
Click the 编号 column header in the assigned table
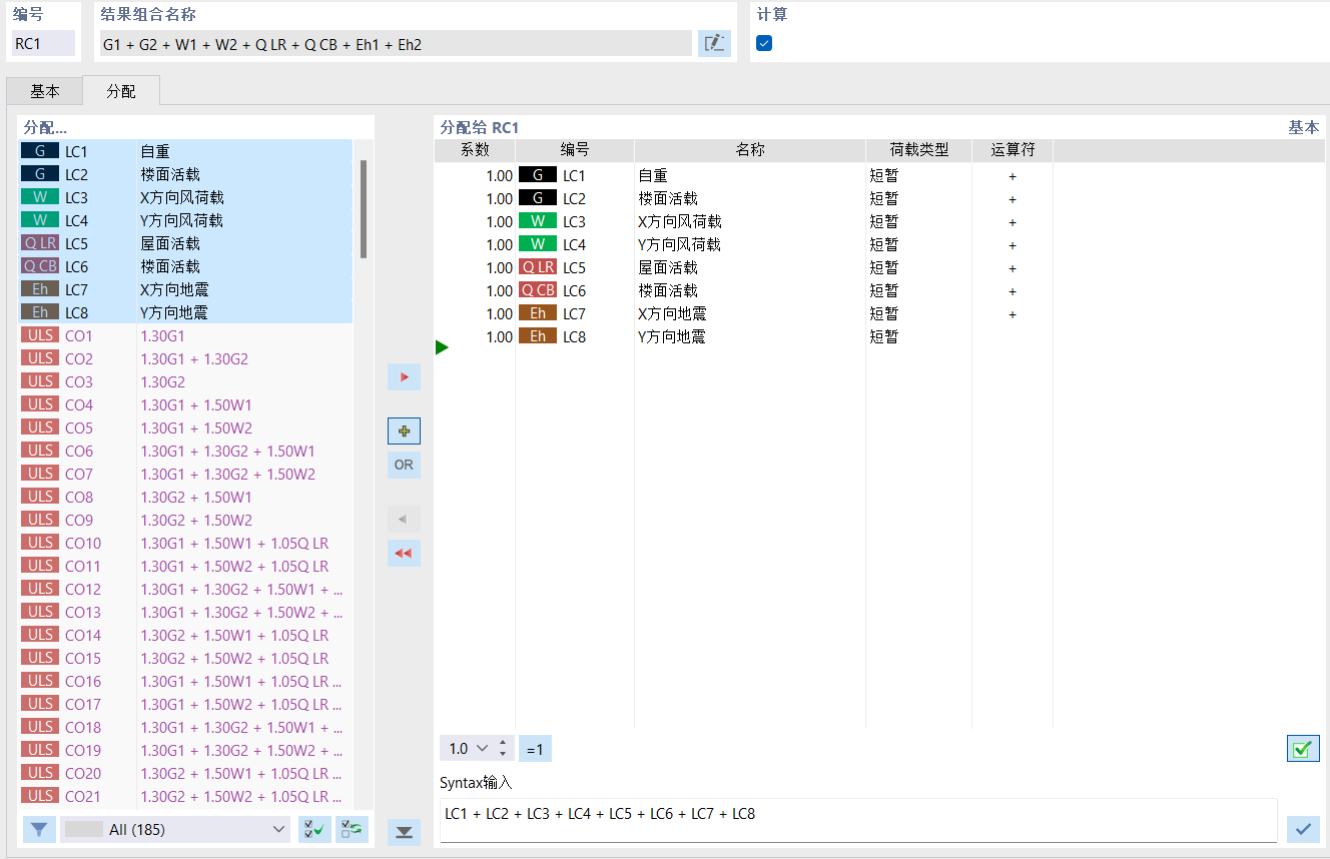575,150
